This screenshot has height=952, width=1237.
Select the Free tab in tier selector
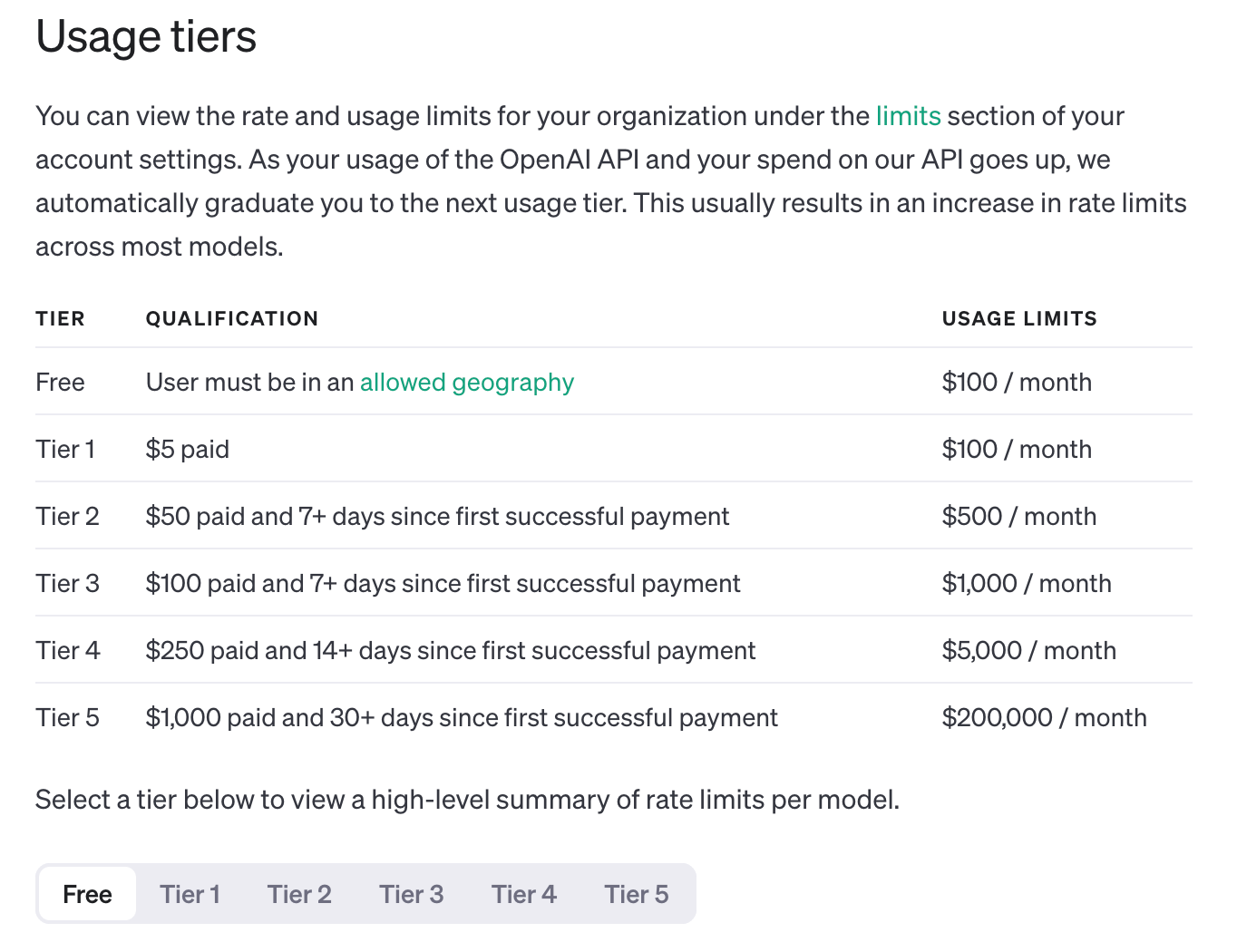[87, 894]
